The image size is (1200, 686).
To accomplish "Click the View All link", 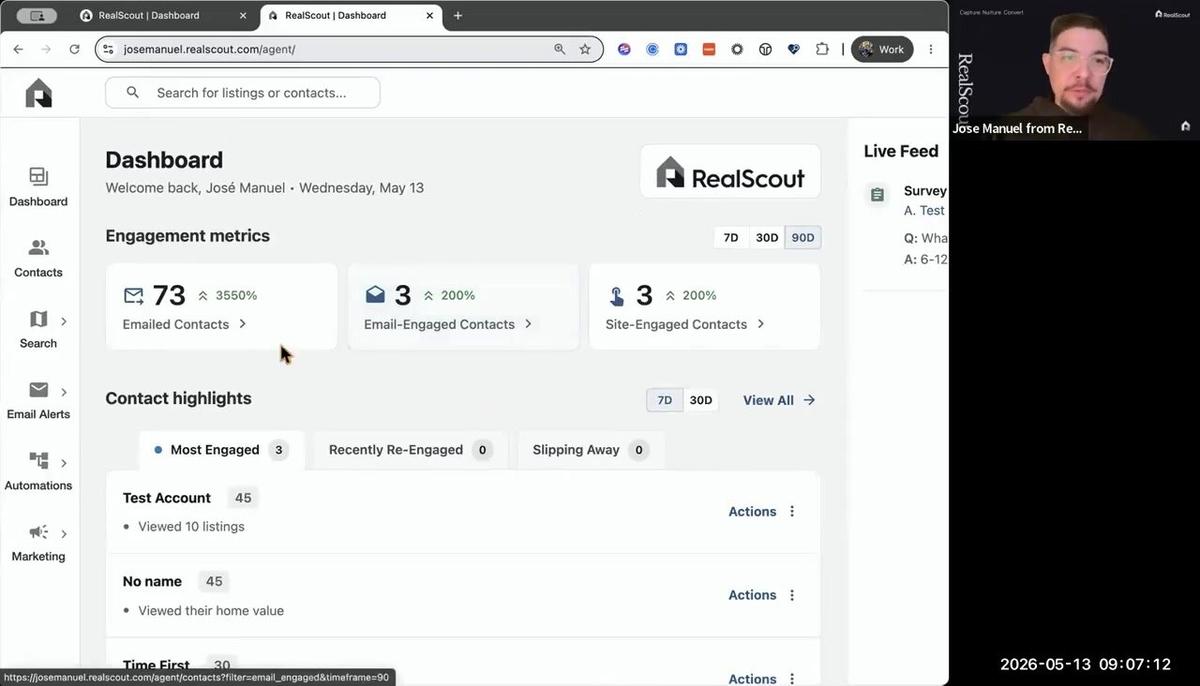I will click(x=779, y=400).
